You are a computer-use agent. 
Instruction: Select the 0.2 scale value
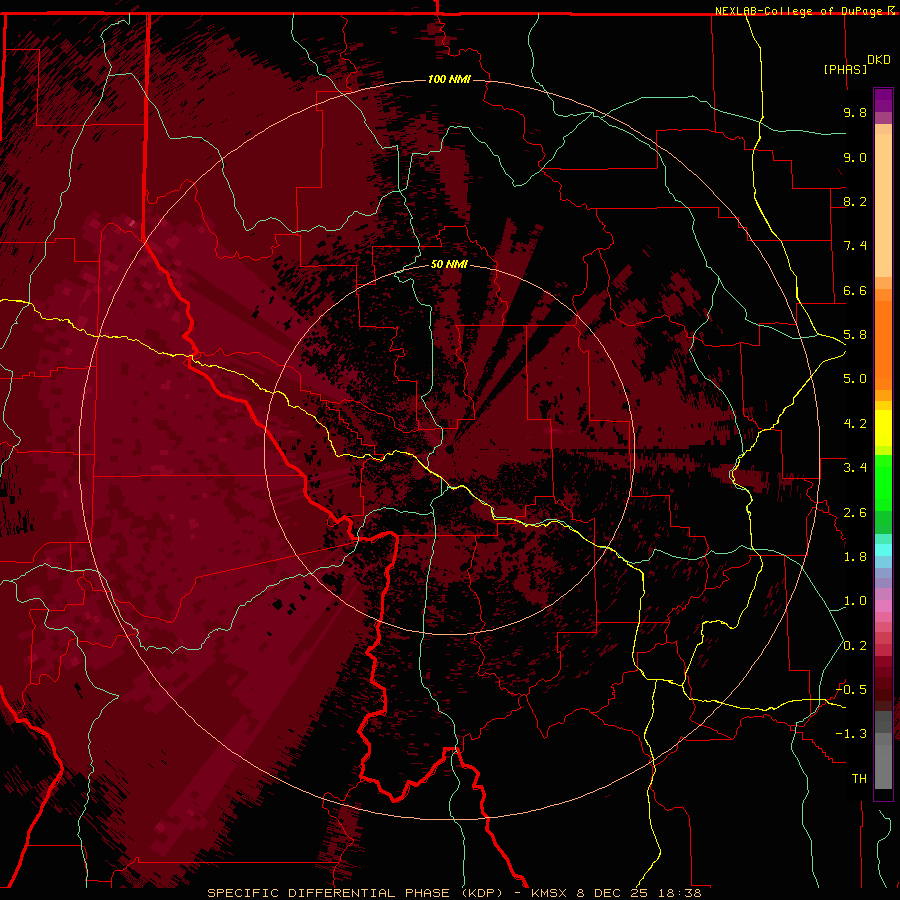(x=855, y=646)
